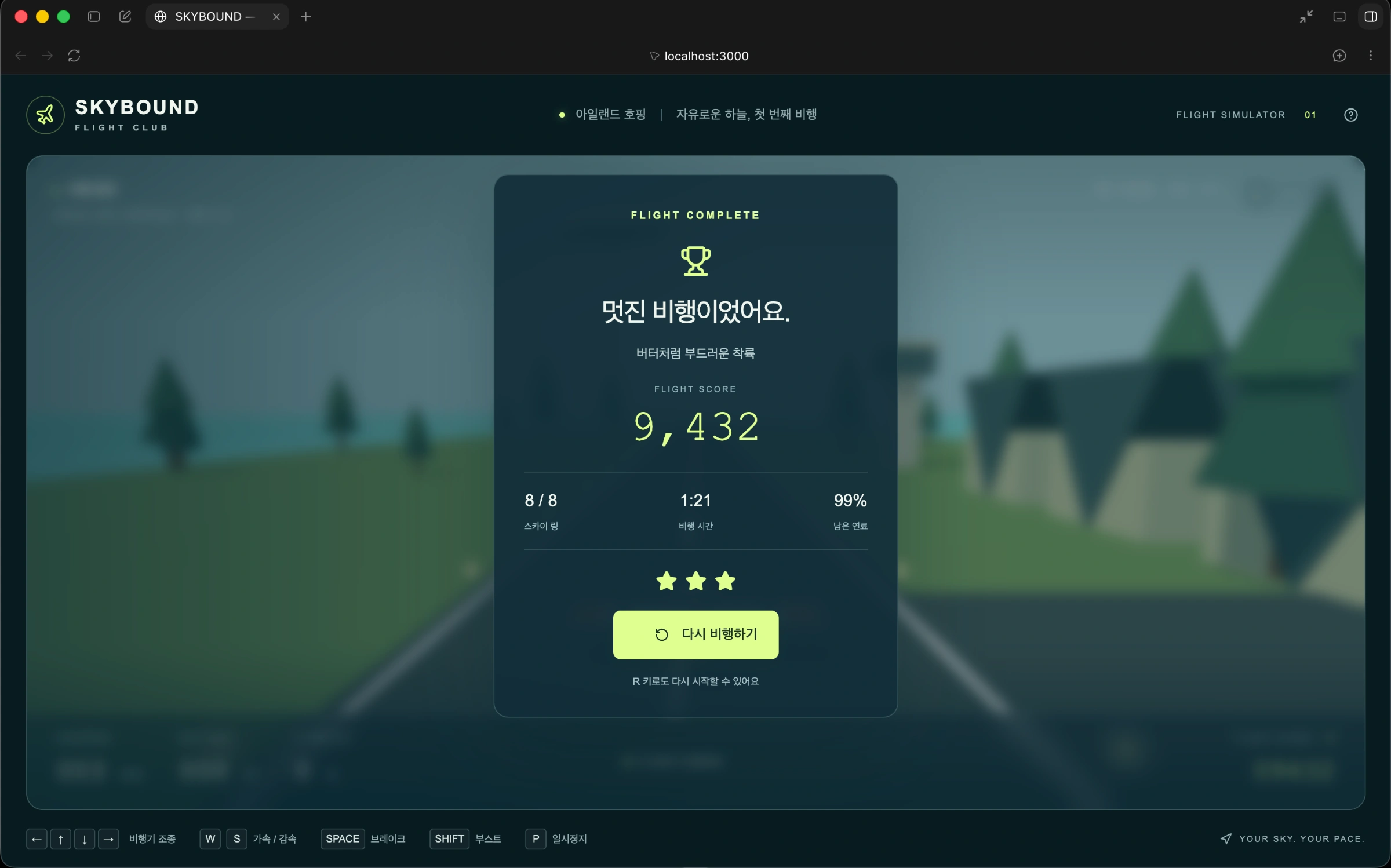
Task: Open a new browser tab
Action: (306, 17)
